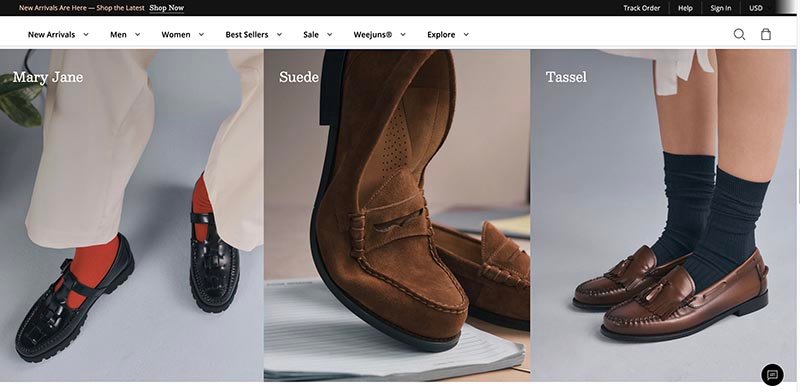This screenshot has width=800, height=392.
Task: Expand the Explore menu chevron
Action: coord(466,35)
